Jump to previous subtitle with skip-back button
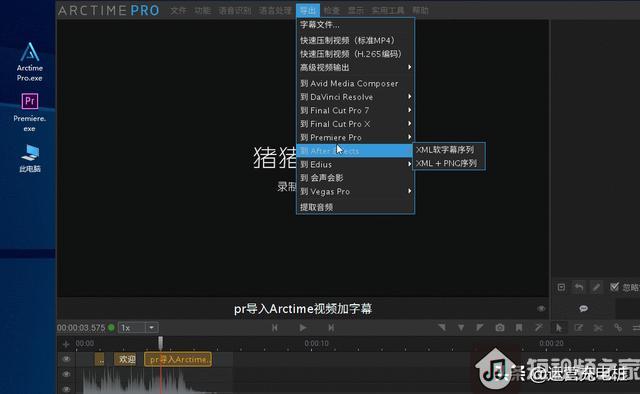This screenshot has width=640, height=394. coord(275,327)
